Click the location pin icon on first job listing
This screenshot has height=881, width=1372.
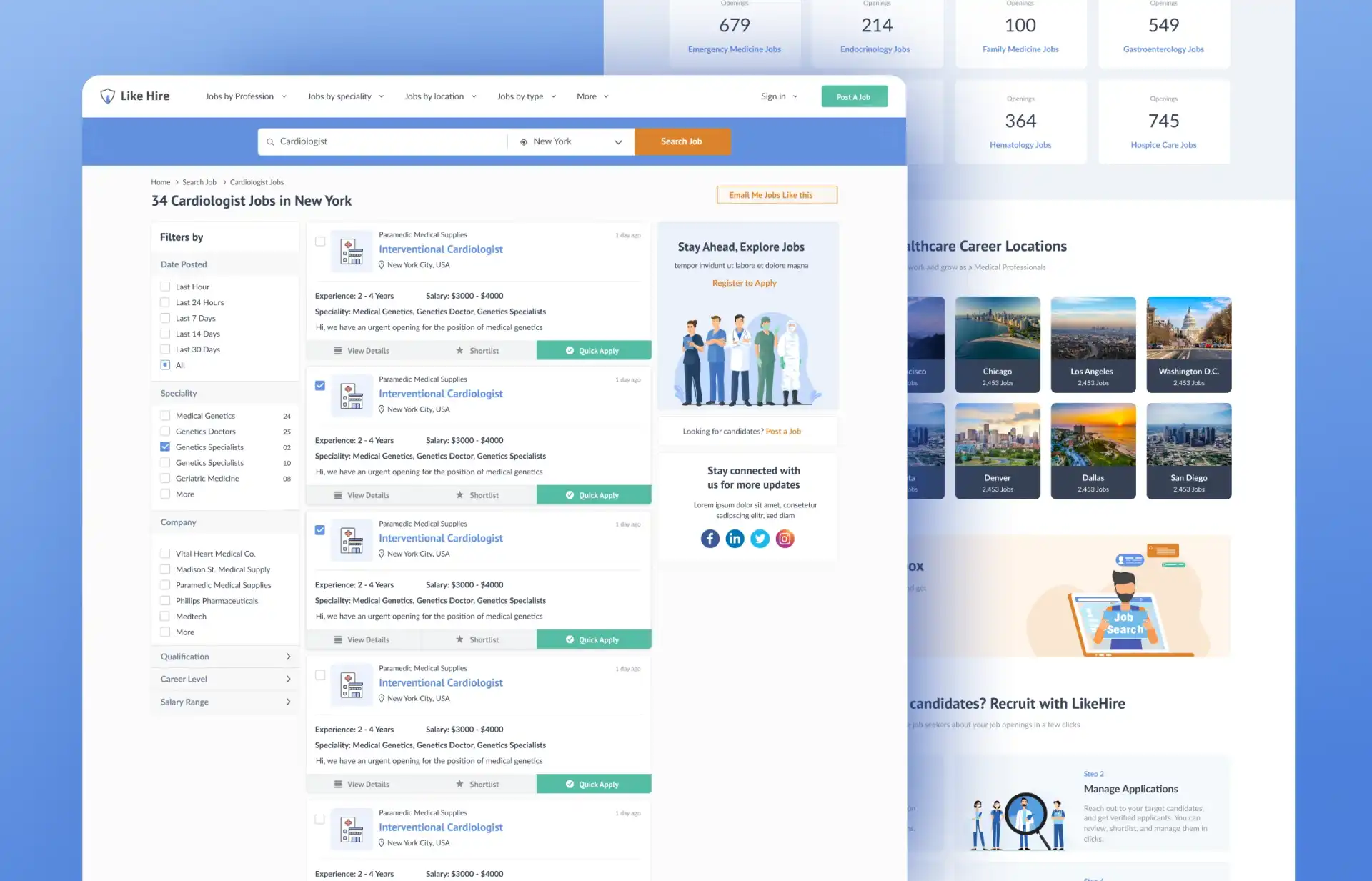click(382, 264)
